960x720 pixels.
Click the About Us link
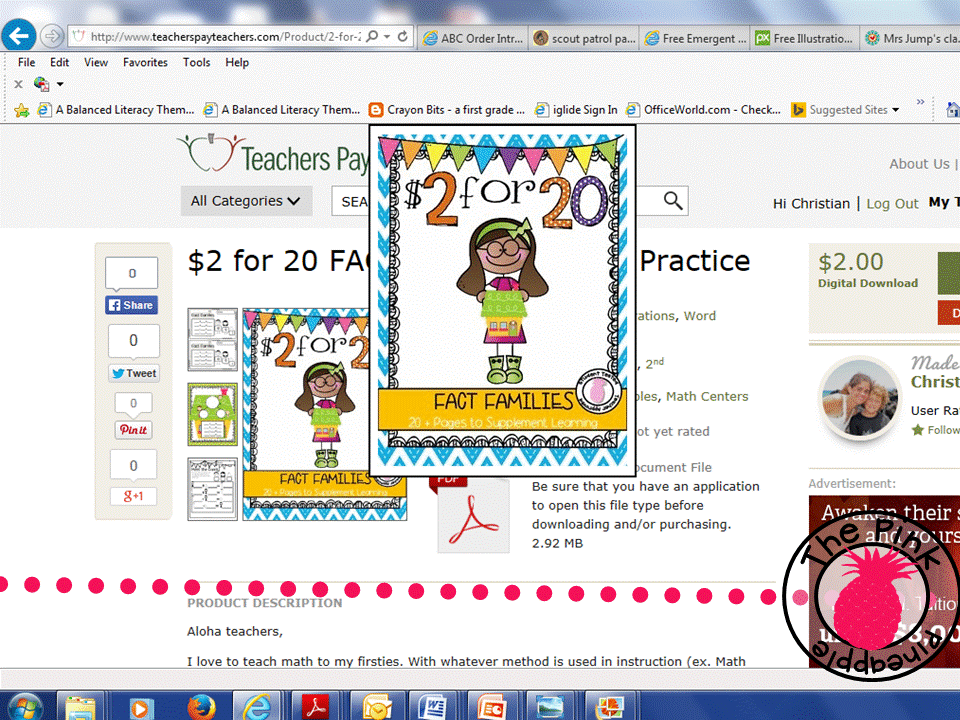coord(919,164)
